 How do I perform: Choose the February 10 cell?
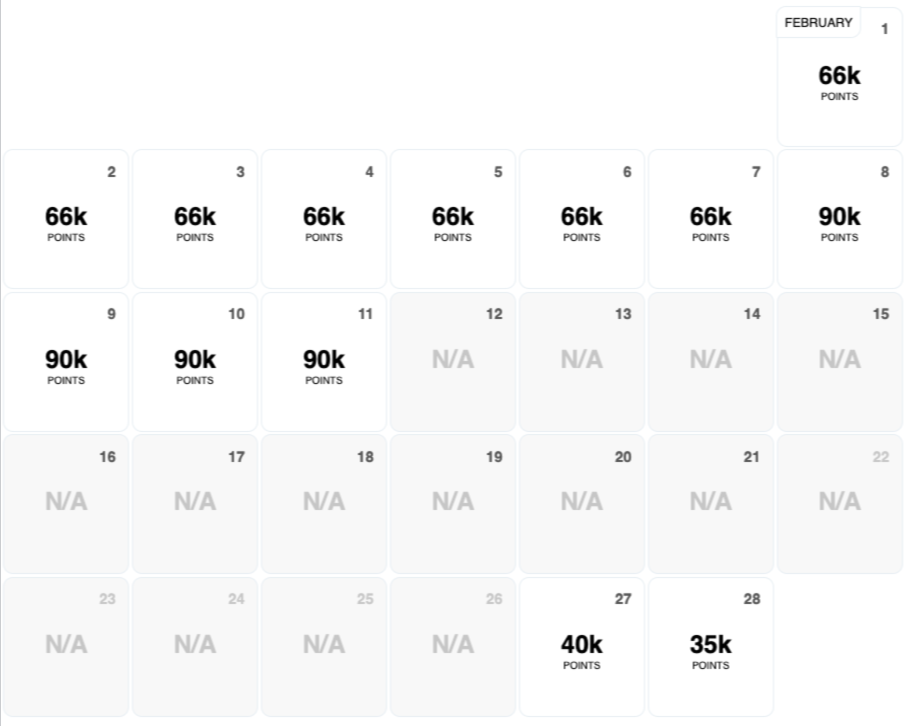click(195, 362)
